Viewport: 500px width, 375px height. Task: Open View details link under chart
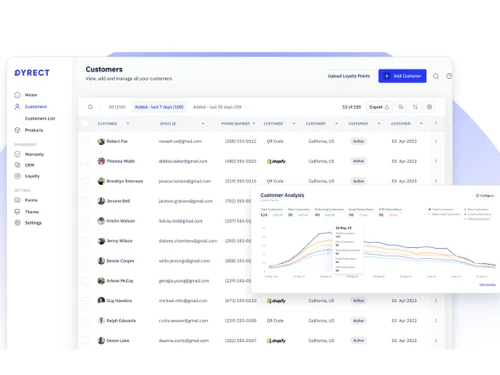click(x=487, y=285)
